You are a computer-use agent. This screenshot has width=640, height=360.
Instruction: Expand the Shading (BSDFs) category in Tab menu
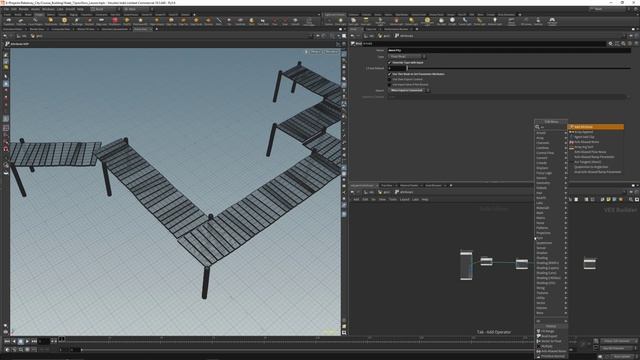[551, 263]
